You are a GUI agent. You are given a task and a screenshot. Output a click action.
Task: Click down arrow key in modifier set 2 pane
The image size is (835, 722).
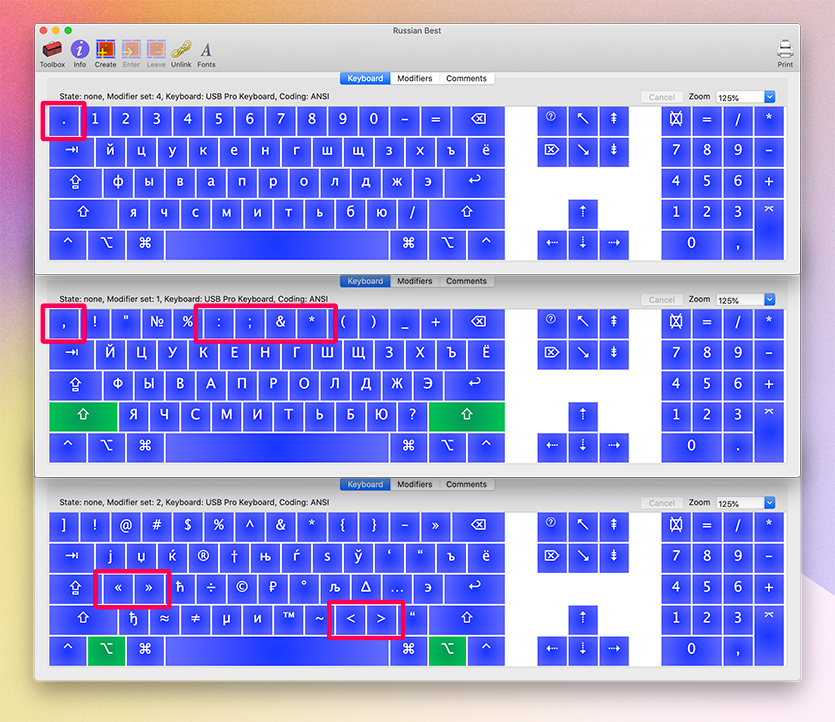(x=583, y=651)
